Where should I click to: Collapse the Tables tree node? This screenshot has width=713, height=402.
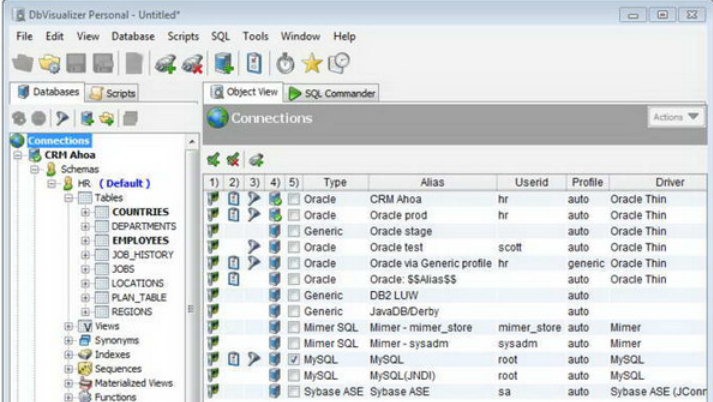pos(69,198)
